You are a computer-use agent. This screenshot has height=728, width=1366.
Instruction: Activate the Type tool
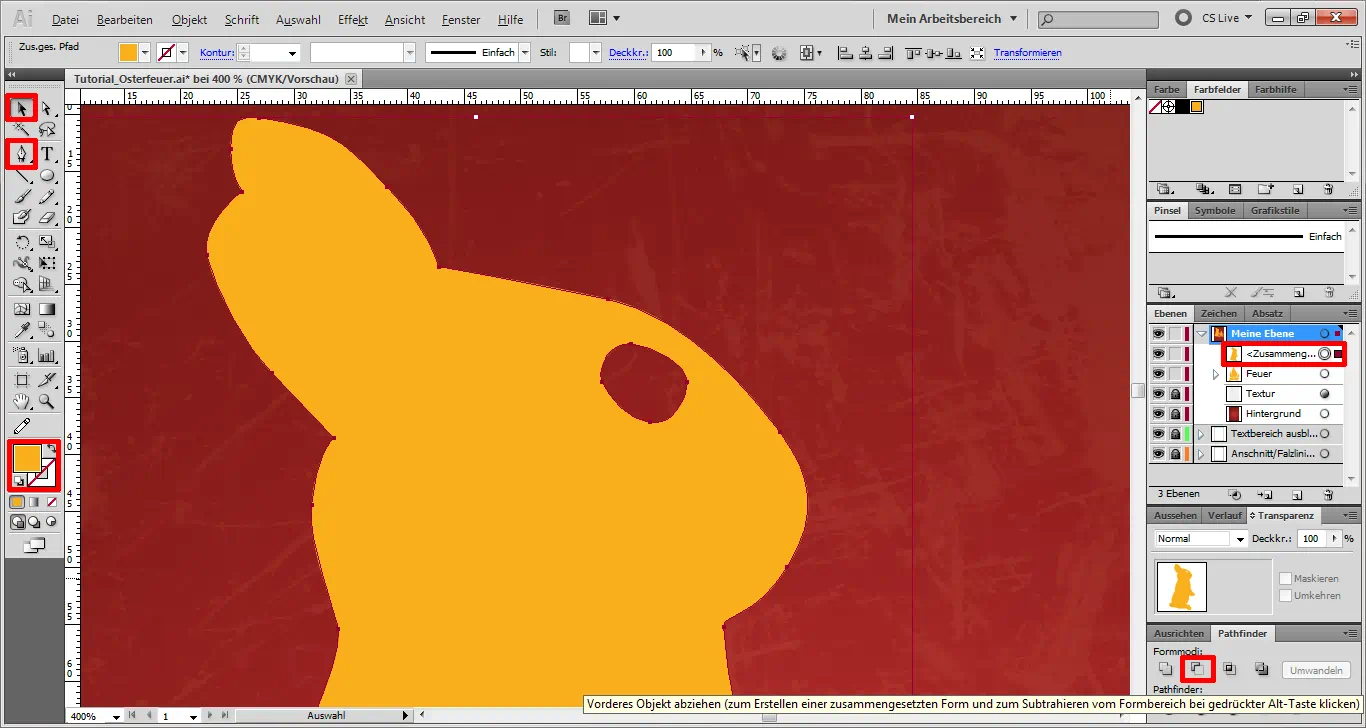coord(46,154)
